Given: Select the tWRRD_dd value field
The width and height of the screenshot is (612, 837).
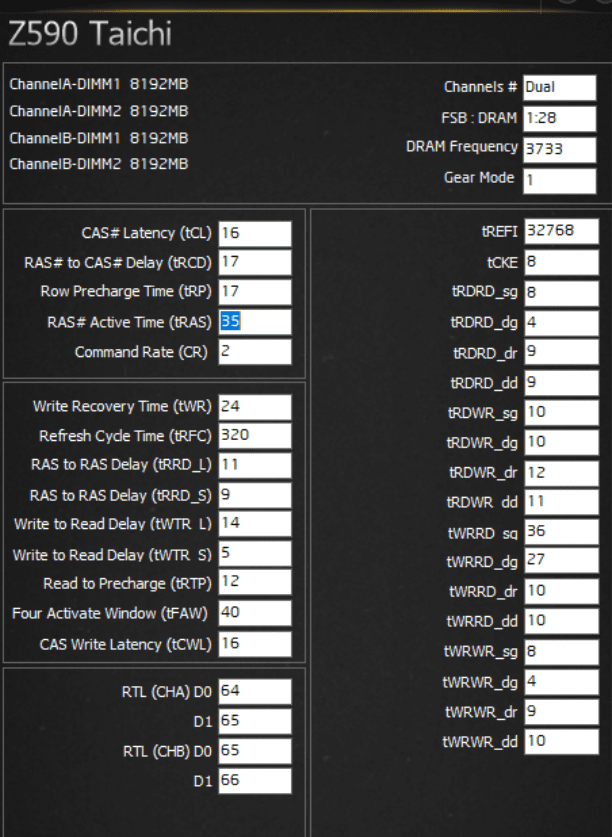Looking at the screenshot, I should [x=561, y=621].
